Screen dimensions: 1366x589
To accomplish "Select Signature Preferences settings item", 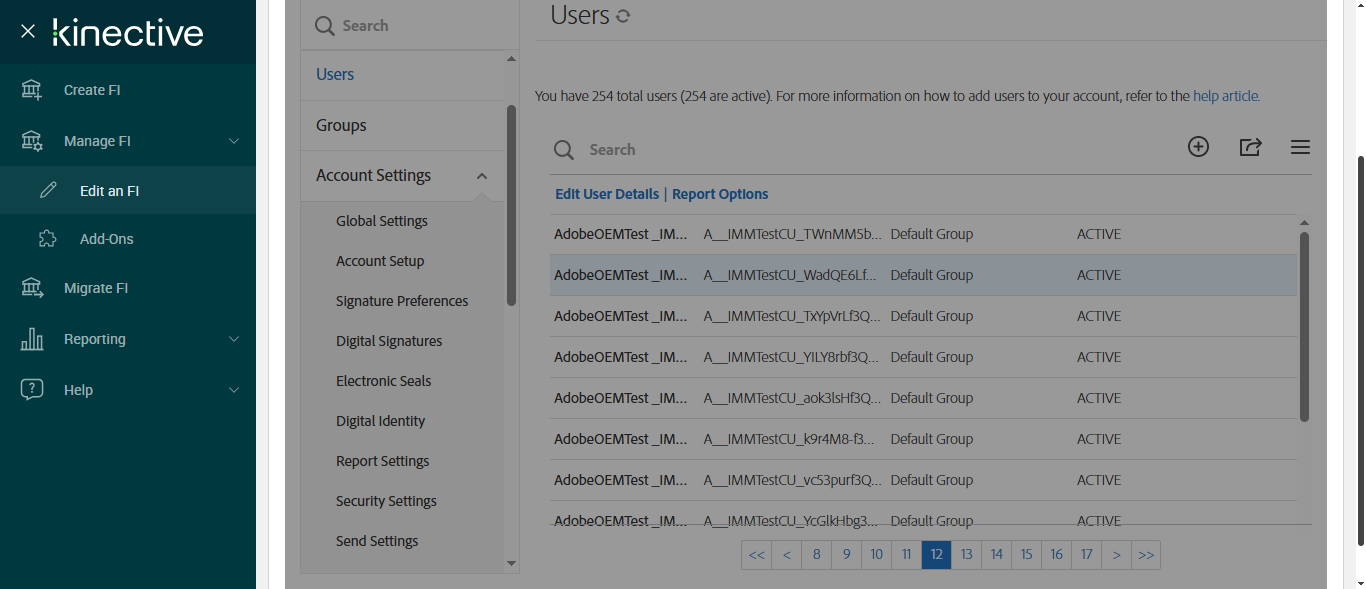I will [402, 301].
